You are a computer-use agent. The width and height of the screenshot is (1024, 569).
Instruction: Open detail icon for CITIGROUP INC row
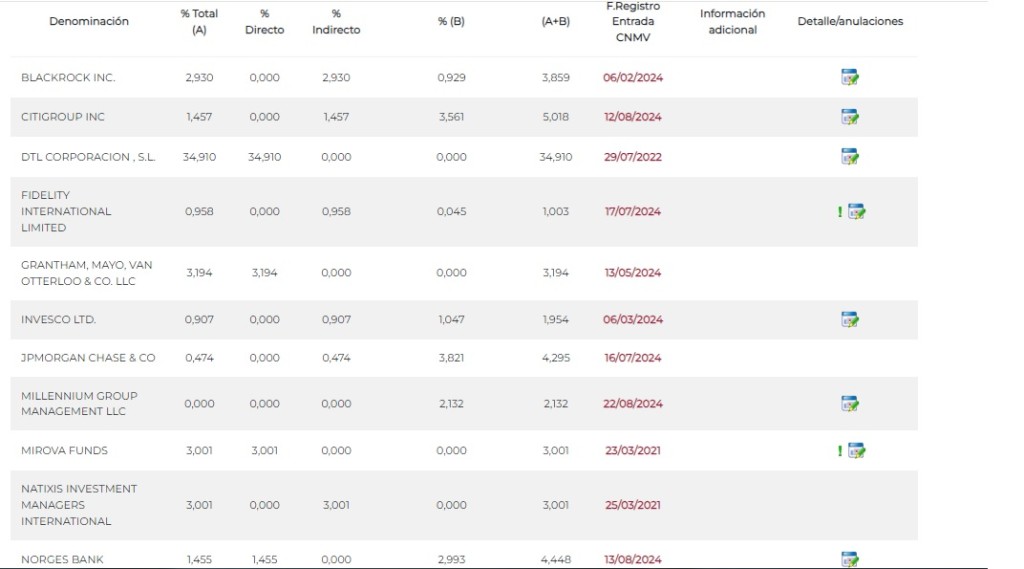click(x=850, y=117)
